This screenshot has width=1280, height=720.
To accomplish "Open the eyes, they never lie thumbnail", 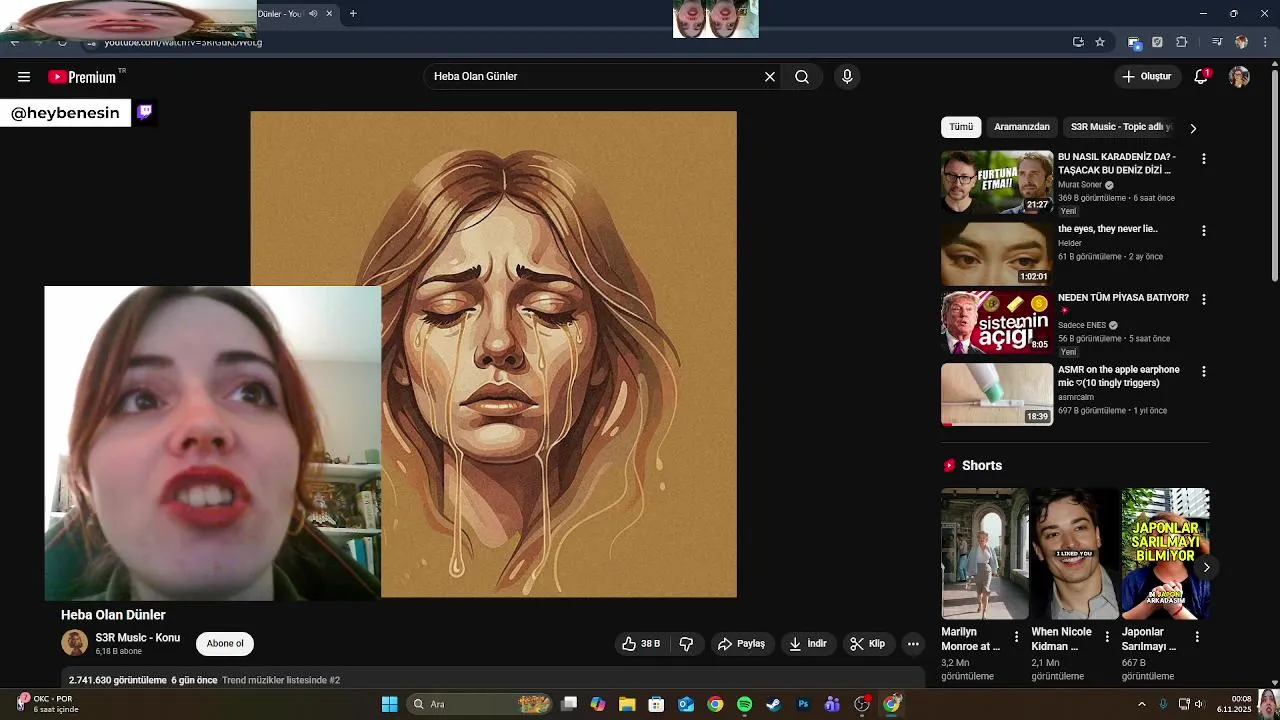I will 997,253.
